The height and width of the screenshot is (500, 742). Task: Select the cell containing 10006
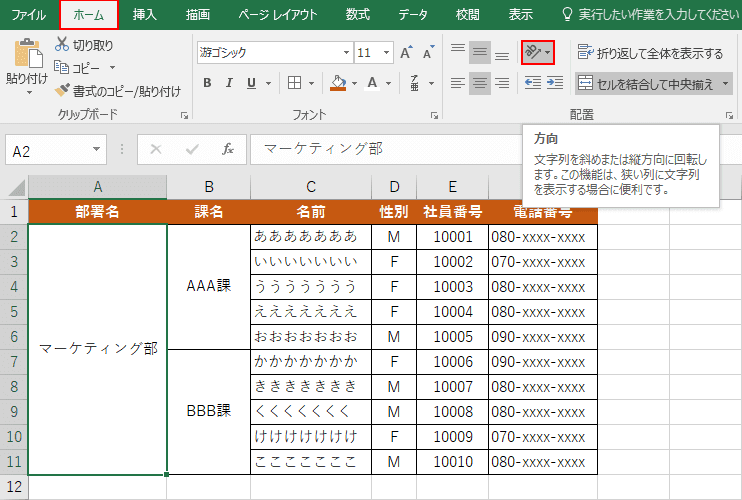coord(452,362)
